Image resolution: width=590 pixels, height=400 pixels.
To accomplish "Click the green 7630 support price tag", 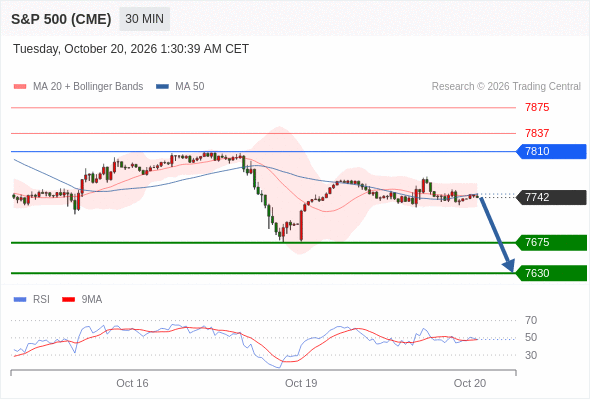I will click(551, 273).
